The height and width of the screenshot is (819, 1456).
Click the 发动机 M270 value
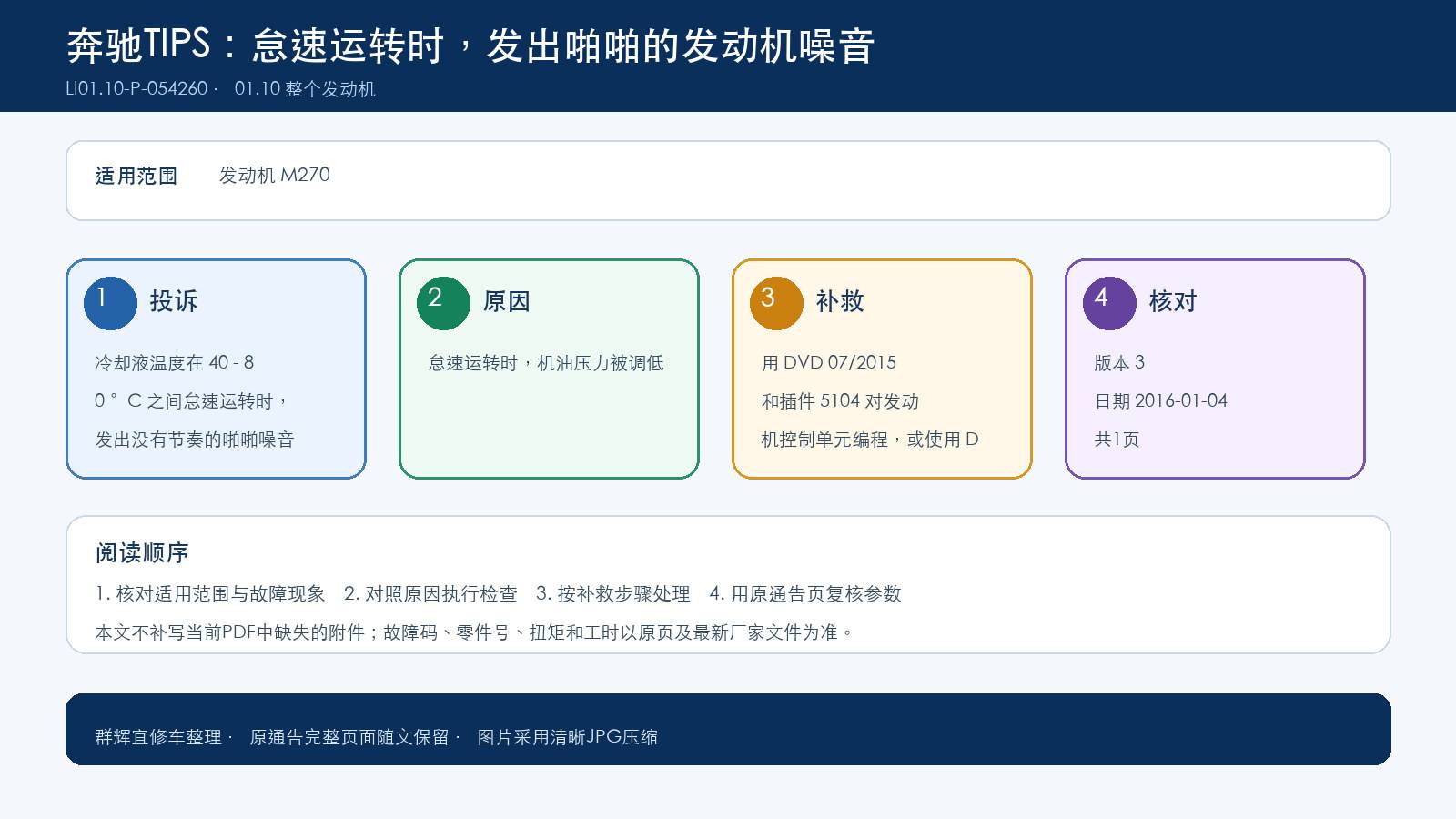(x=274, y=175)
